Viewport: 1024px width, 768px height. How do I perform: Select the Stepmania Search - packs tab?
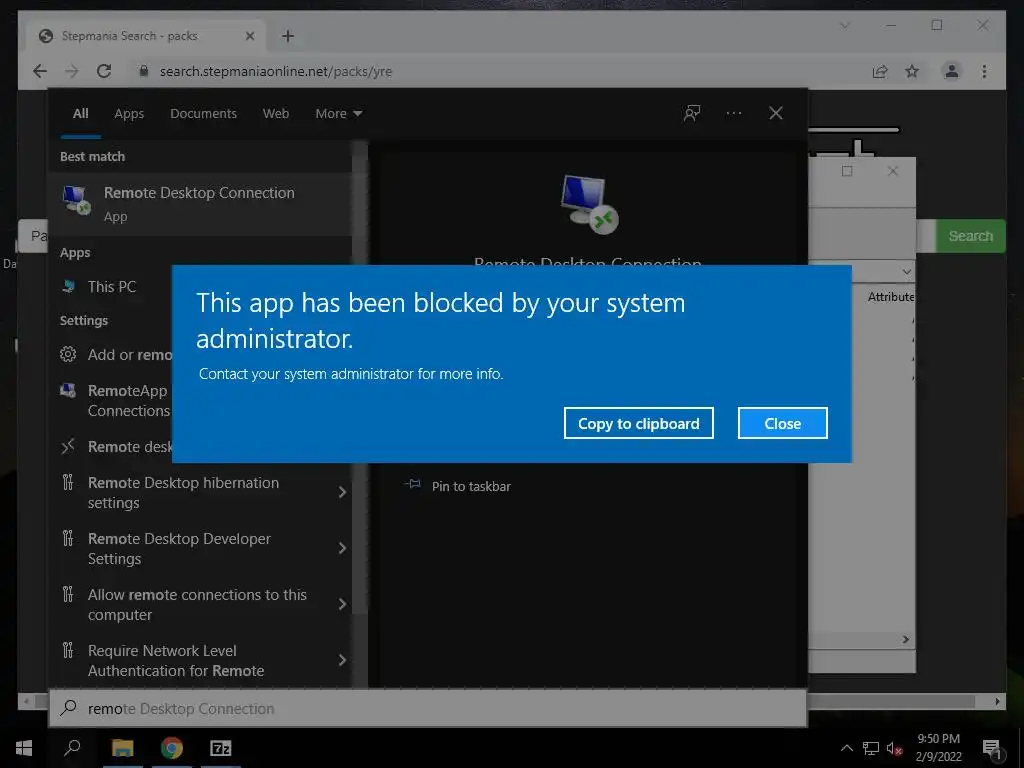146,36
